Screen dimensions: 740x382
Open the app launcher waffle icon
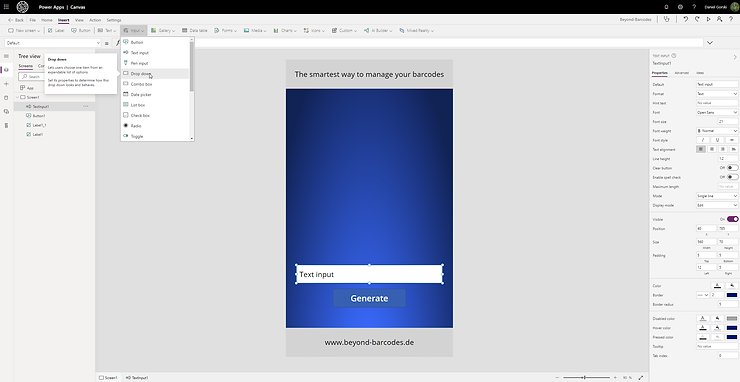pyautogui.click(x=6, y=7)
